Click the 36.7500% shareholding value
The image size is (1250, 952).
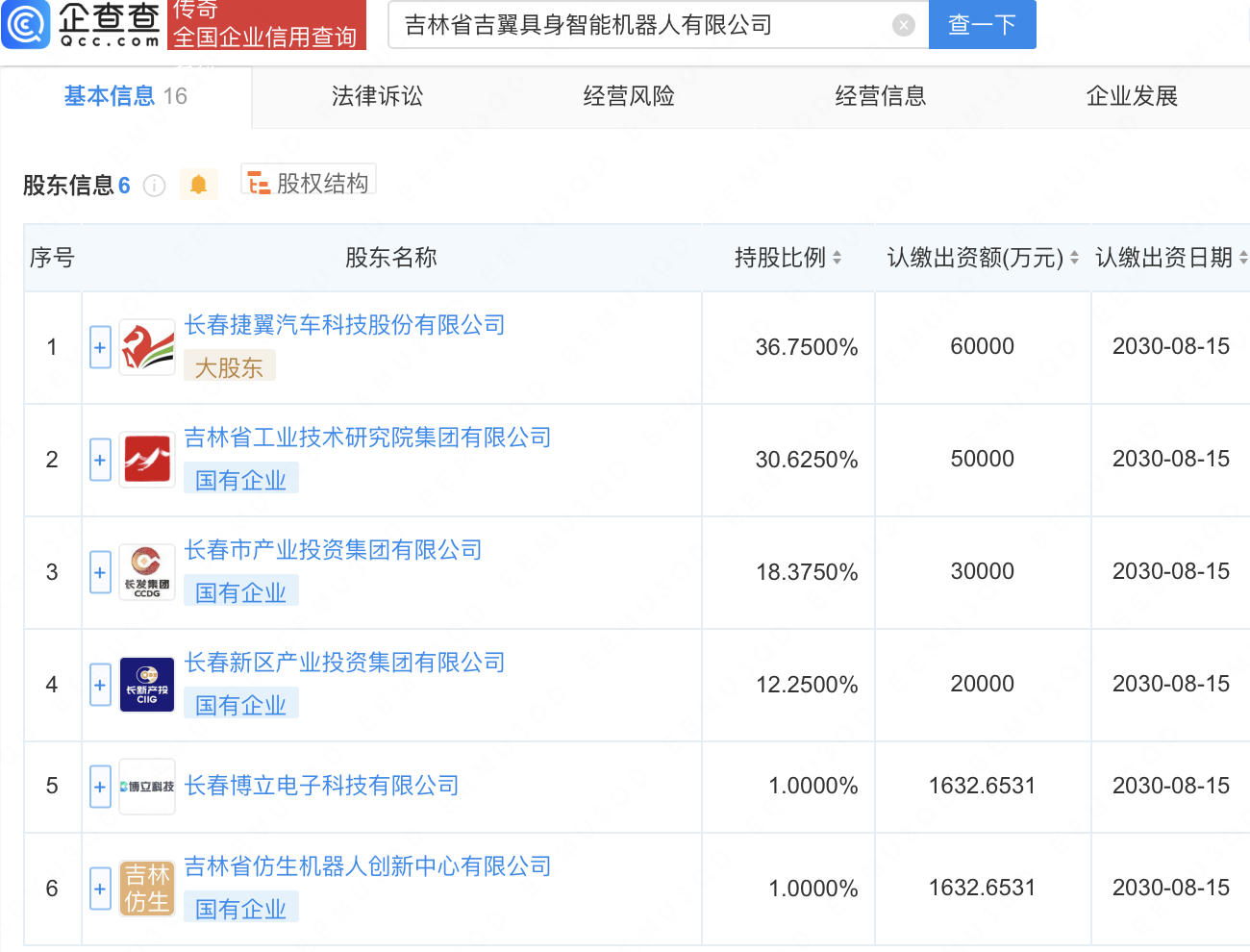[x=807, y=347]
